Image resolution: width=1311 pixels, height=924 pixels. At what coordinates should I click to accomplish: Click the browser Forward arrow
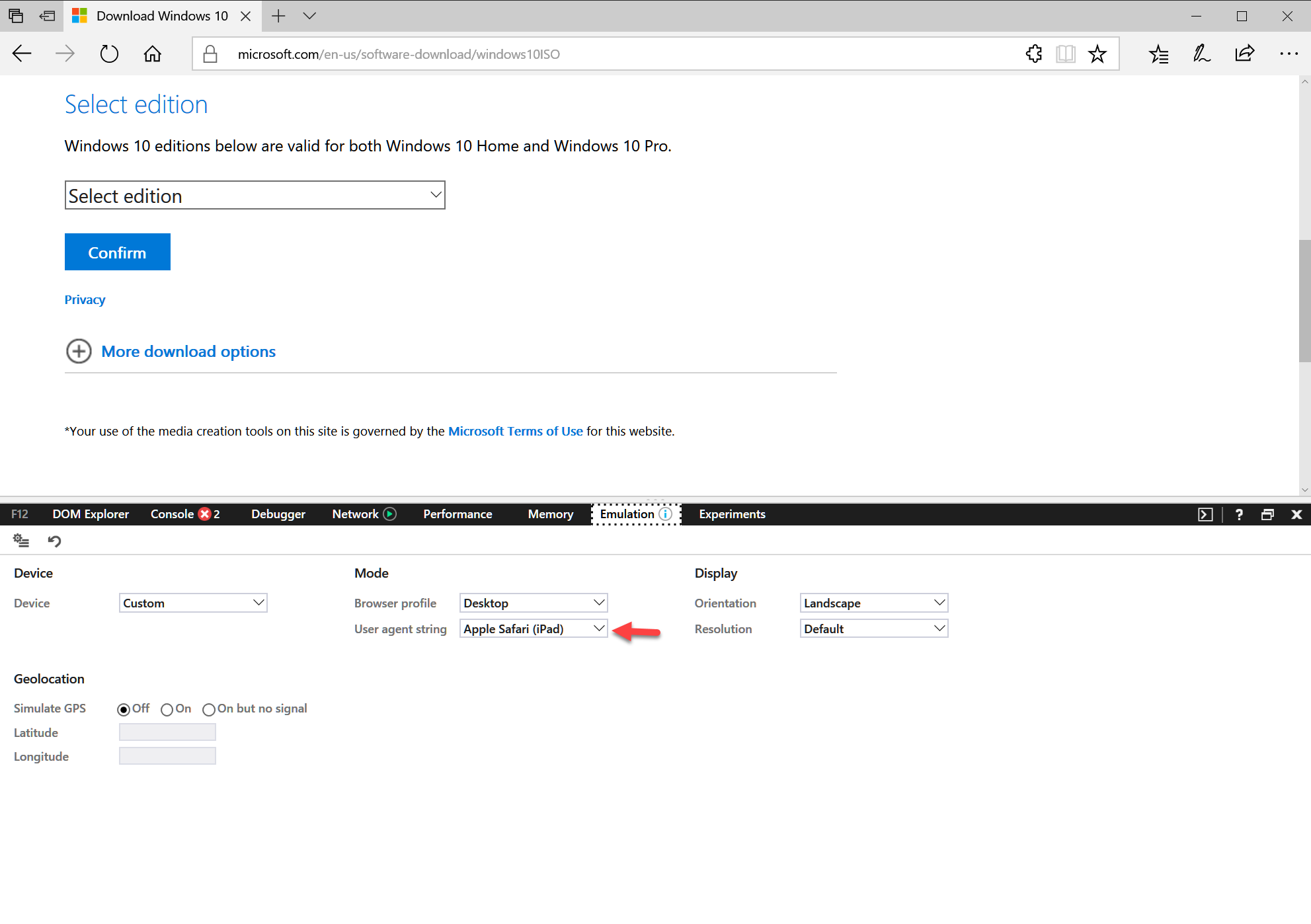point(65,54)
